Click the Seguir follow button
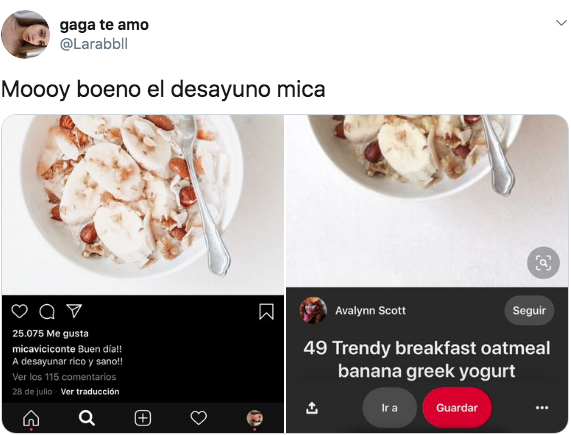This screenshot has height=435, width=571. [529, 311]
